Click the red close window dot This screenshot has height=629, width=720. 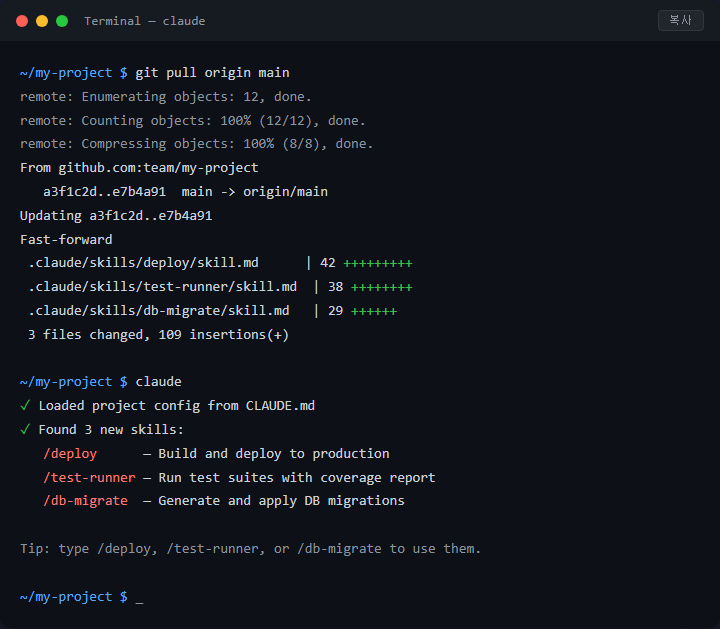click(x=22, y=21)
